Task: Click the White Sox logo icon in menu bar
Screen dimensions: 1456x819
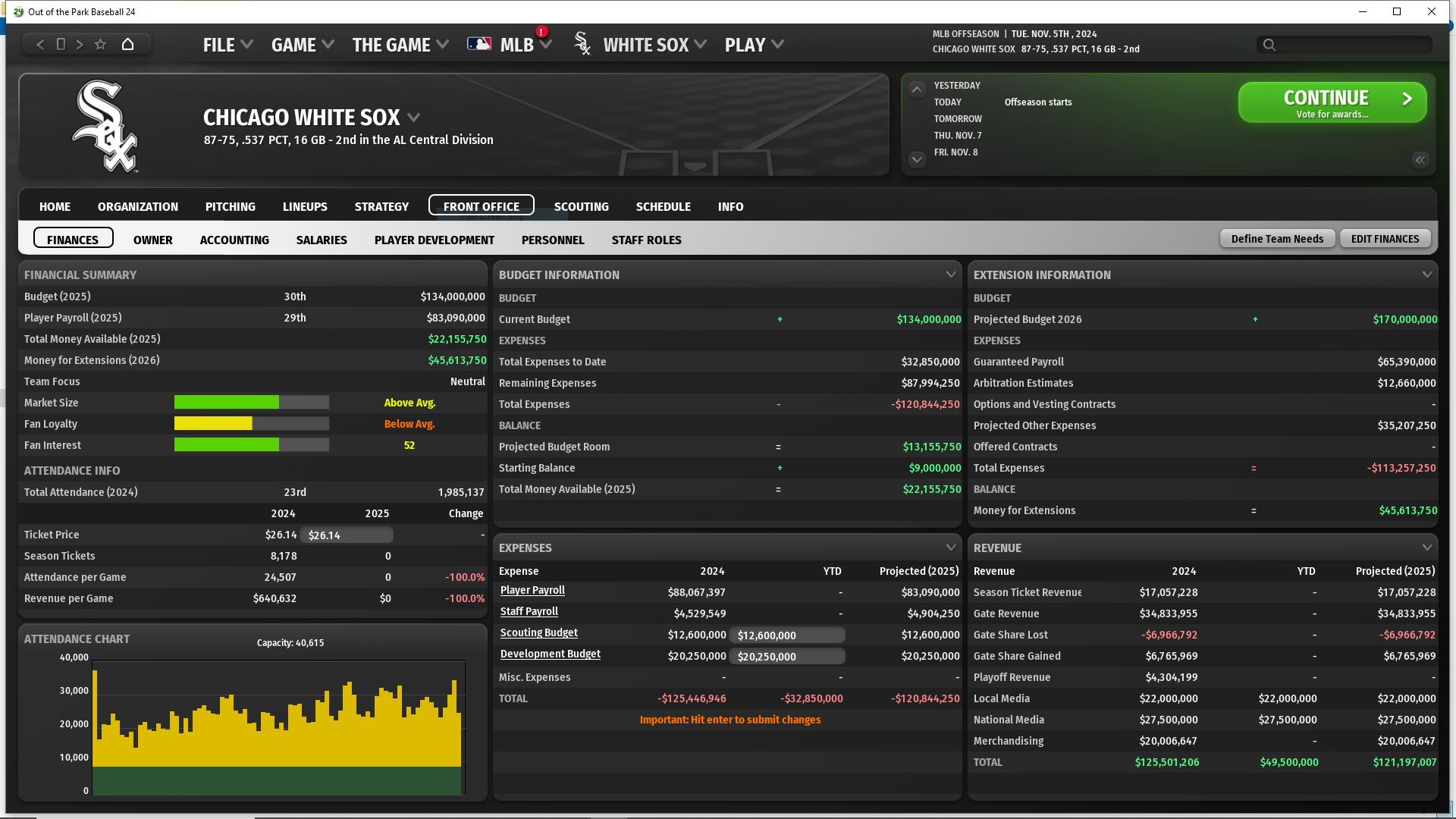Action: [582, 44]
